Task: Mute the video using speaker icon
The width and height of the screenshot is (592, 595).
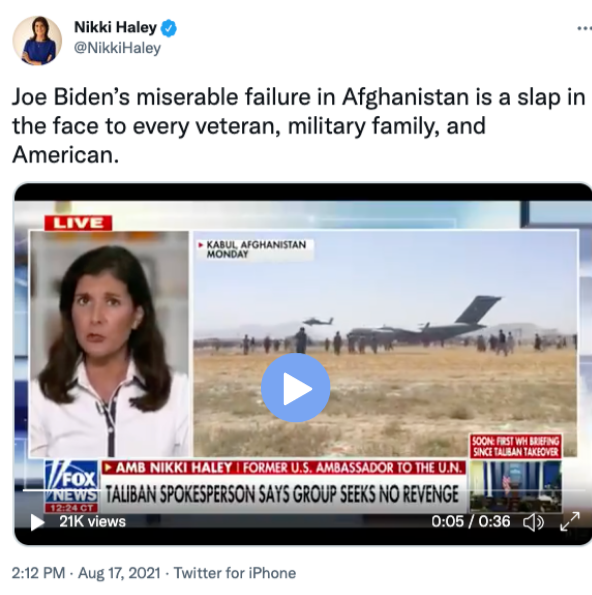Action: [x=533, y=523]
